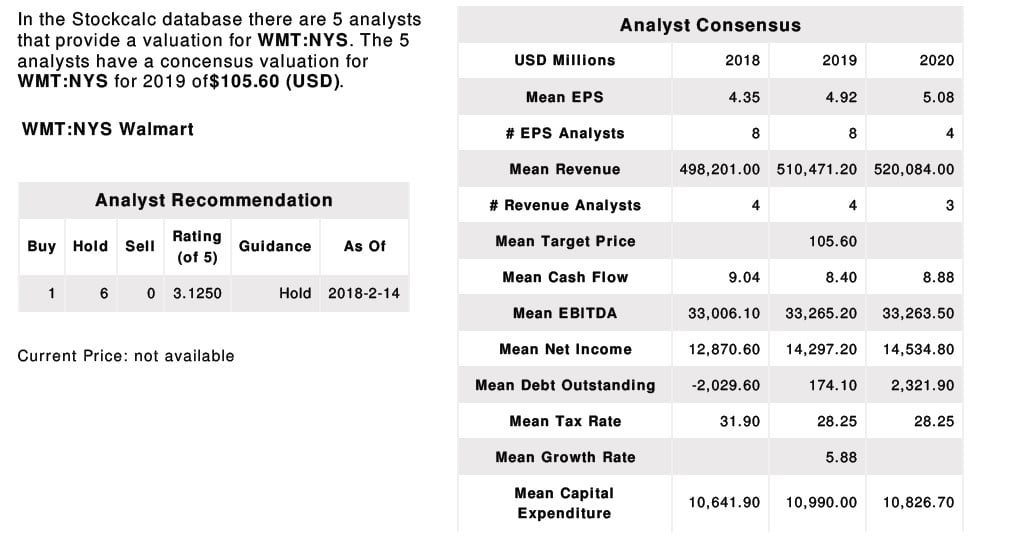Select the 2019 column header
The width and height of the screenshot is (1010, 536).
click(839, 60)
